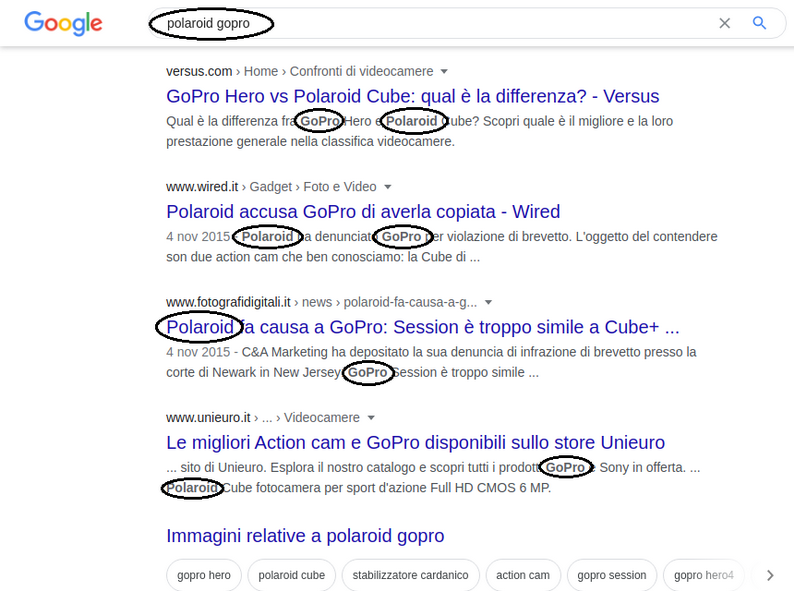The width and height of the screenshot is (794, 591).
Task: Select the gopro hero suggestion chip
Action: pos(204,575)
